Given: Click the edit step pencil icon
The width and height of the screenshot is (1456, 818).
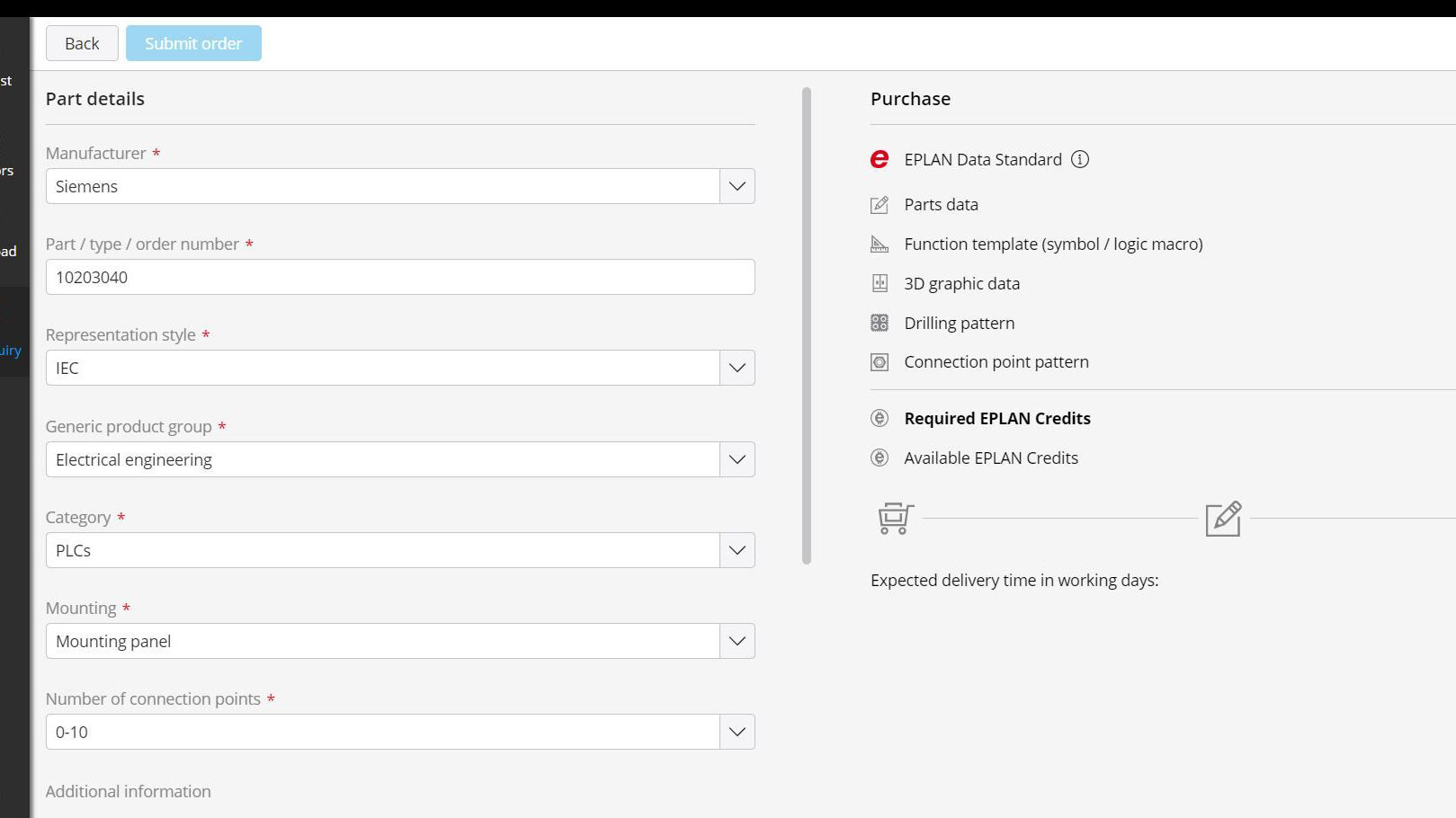Looking at the screenshot, I should point(1223,519).
